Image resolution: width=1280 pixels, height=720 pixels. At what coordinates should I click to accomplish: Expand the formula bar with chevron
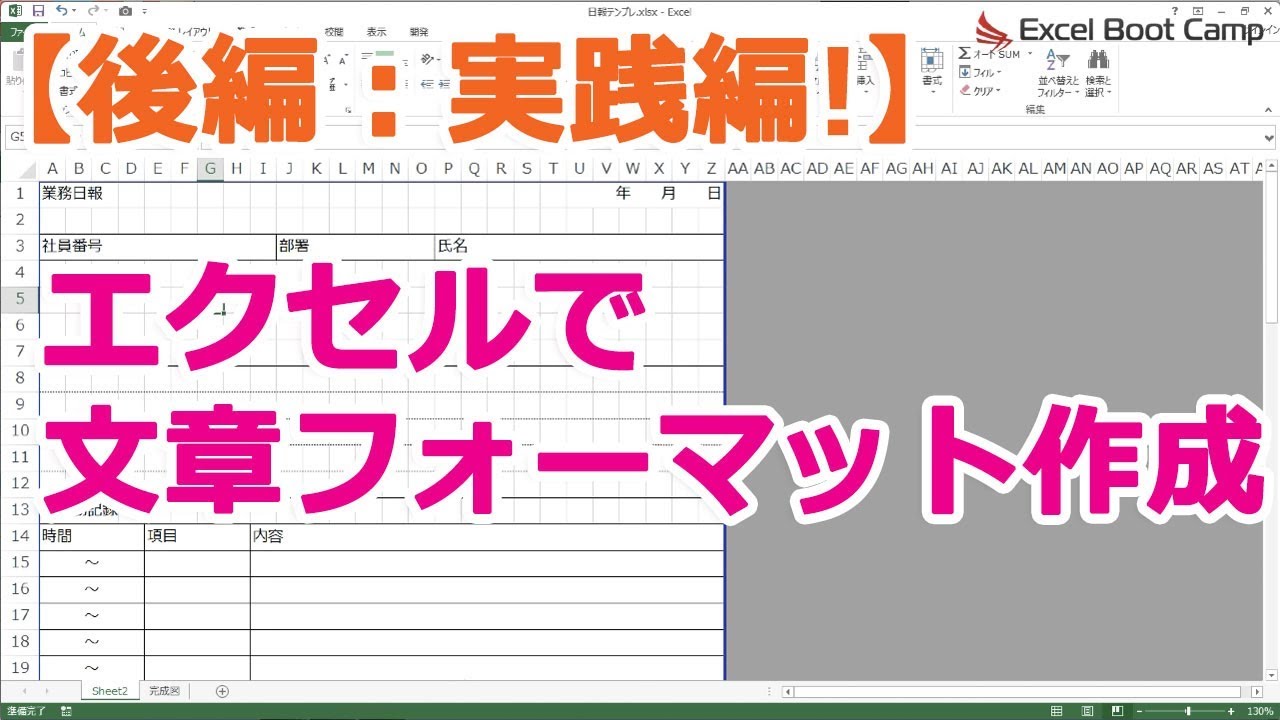(x=1269, y=138)
